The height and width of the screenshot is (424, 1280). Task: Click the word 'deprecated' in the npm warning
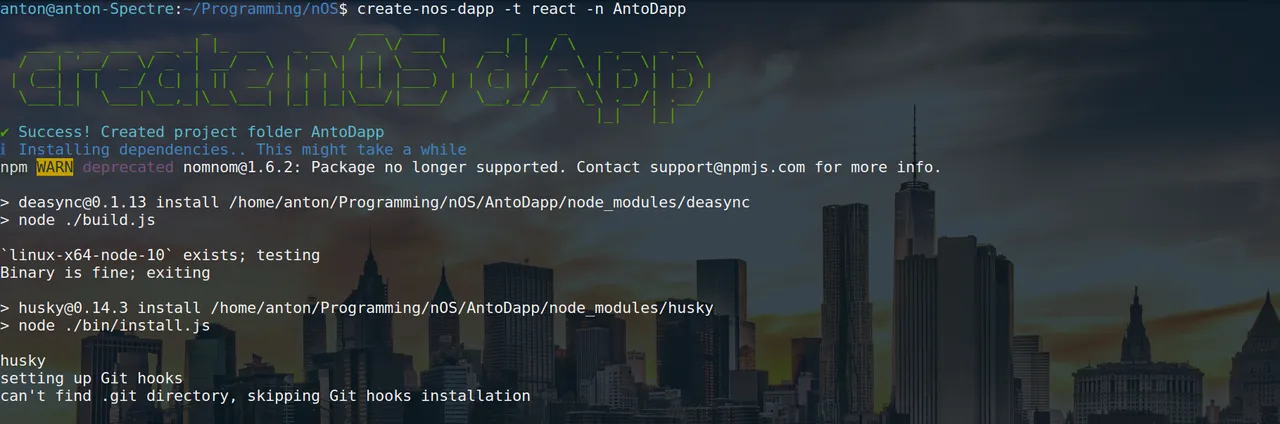[128, 167]
